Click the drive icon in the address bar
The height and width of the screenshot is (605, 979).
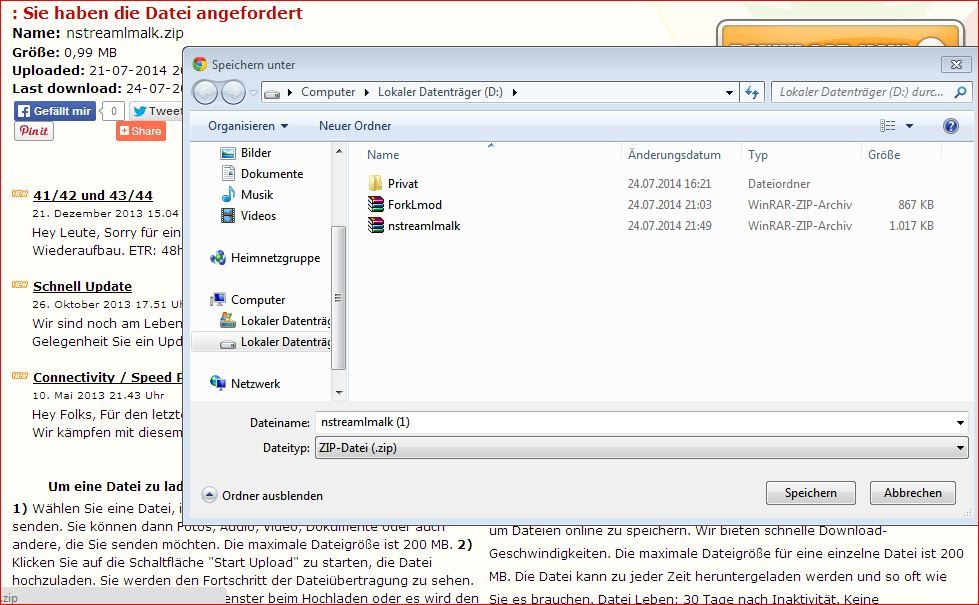tap(272, 93)
